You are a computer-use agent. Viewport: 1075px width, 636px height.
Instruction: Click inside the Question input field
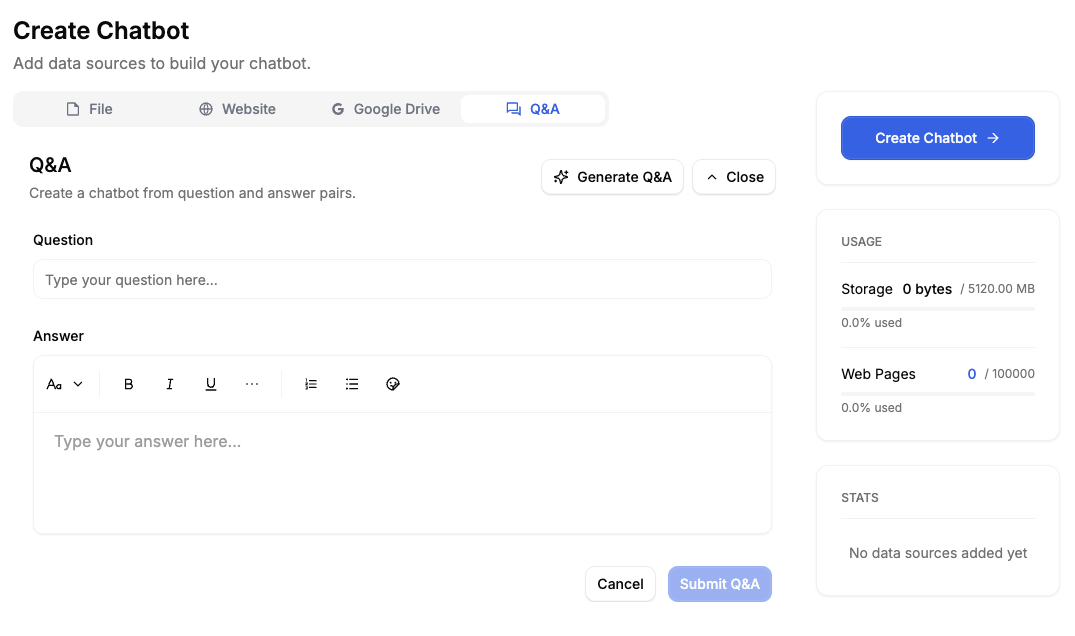coord(402,279)
